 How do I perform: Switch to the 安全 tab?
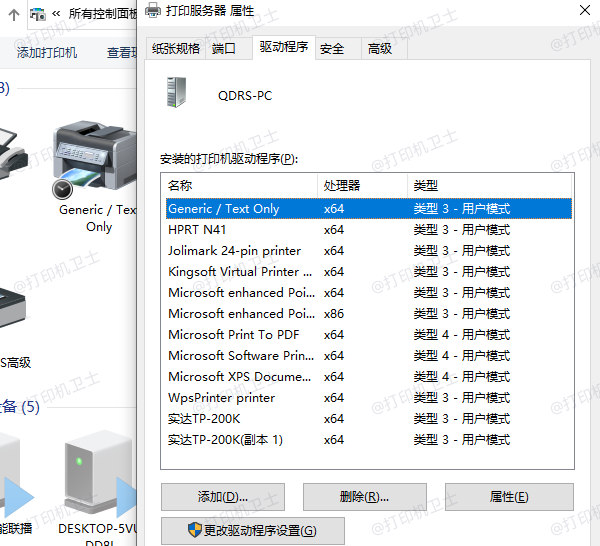[332, 48]
